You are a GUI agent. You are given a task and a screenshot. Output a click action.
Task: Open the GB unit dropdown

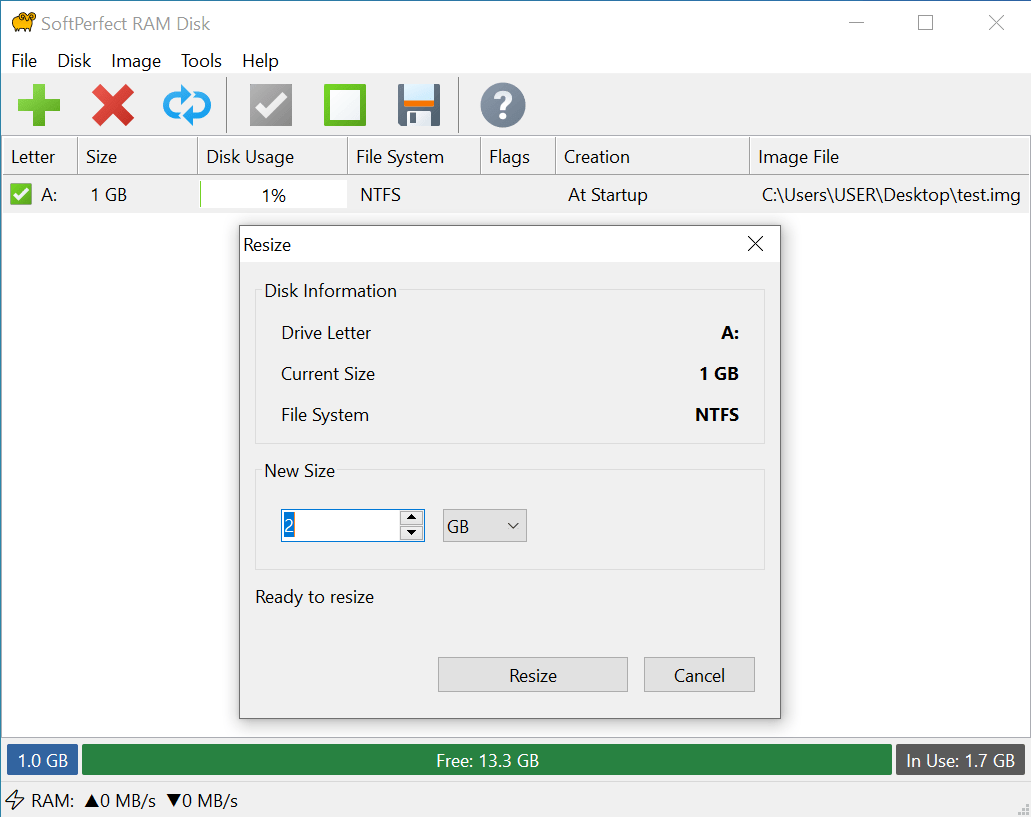coord(485,526)
